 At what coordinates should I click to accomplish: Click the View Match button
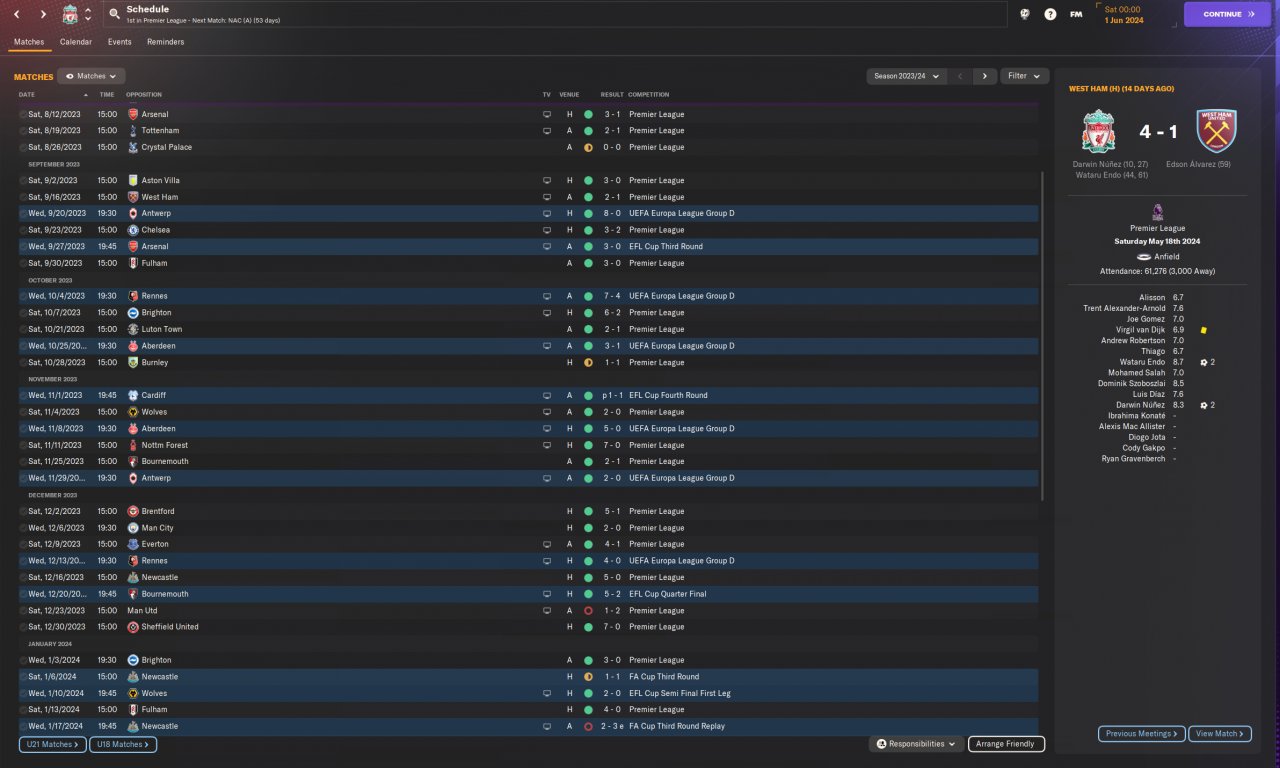tap(1221, 734)
